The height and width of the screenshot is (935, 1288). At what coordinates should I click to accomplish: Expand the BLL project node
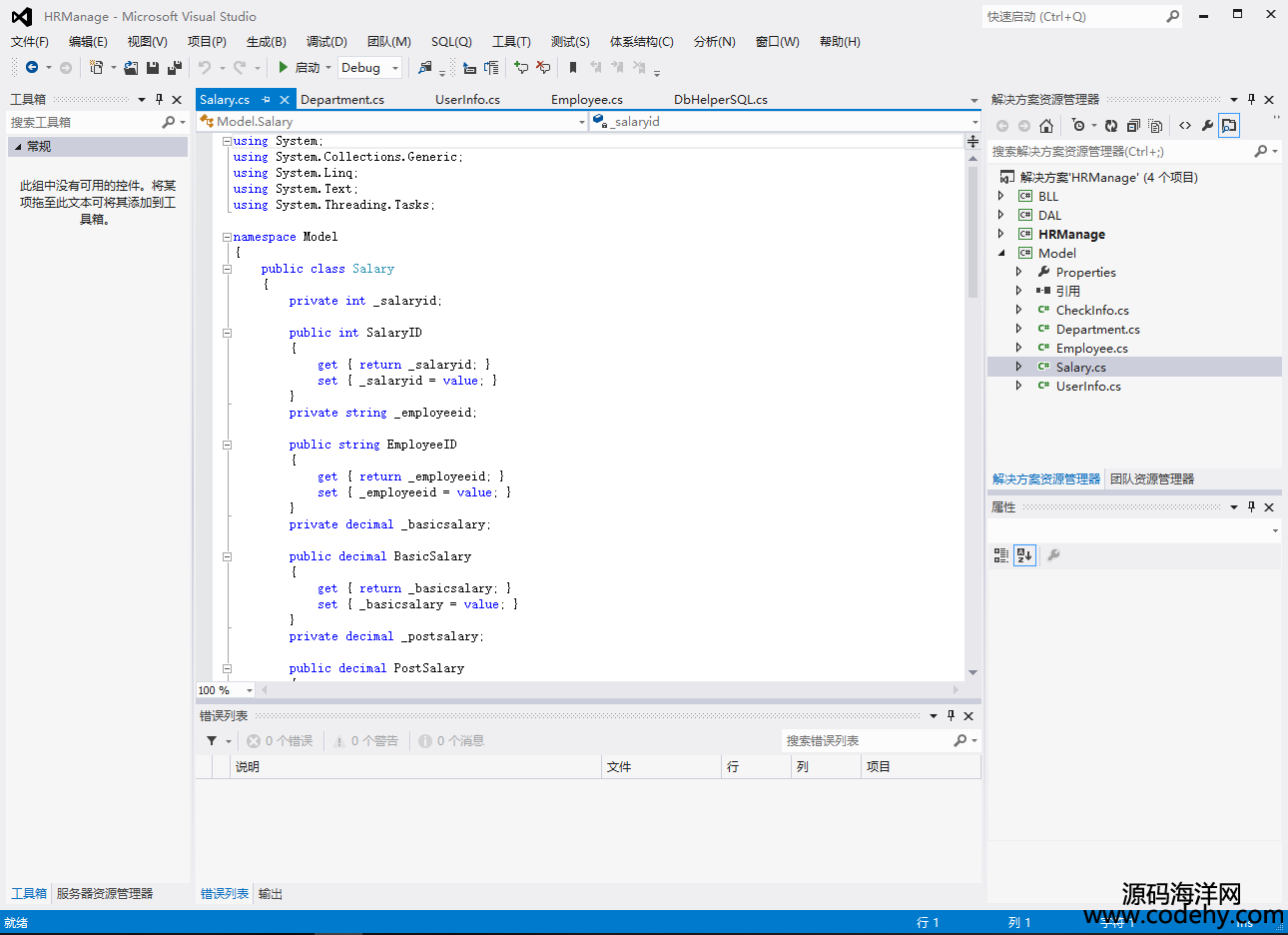[x=1001, y=197]
